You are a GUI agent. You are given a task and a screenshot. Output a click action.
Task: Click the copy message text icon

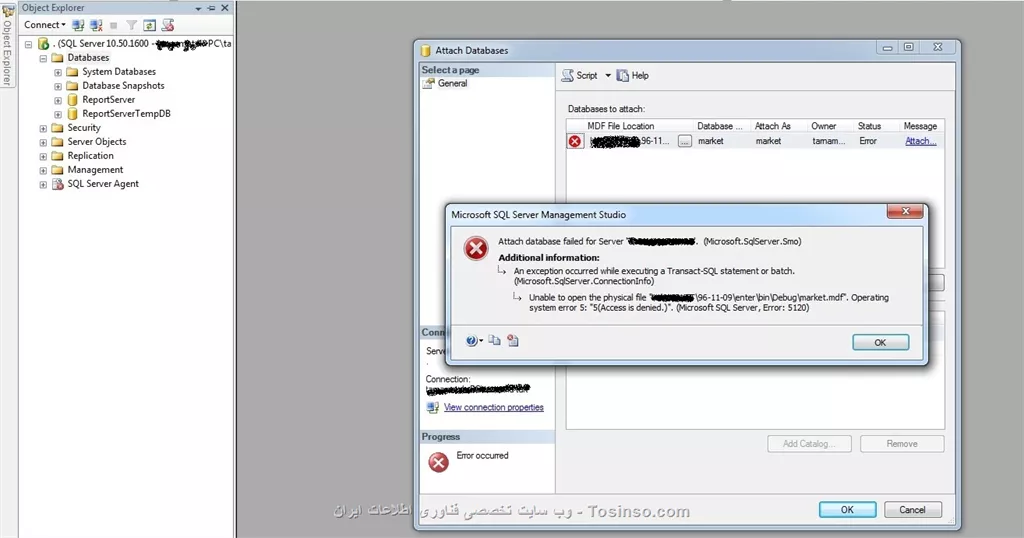pyautogui.click(x=494, y=340)
